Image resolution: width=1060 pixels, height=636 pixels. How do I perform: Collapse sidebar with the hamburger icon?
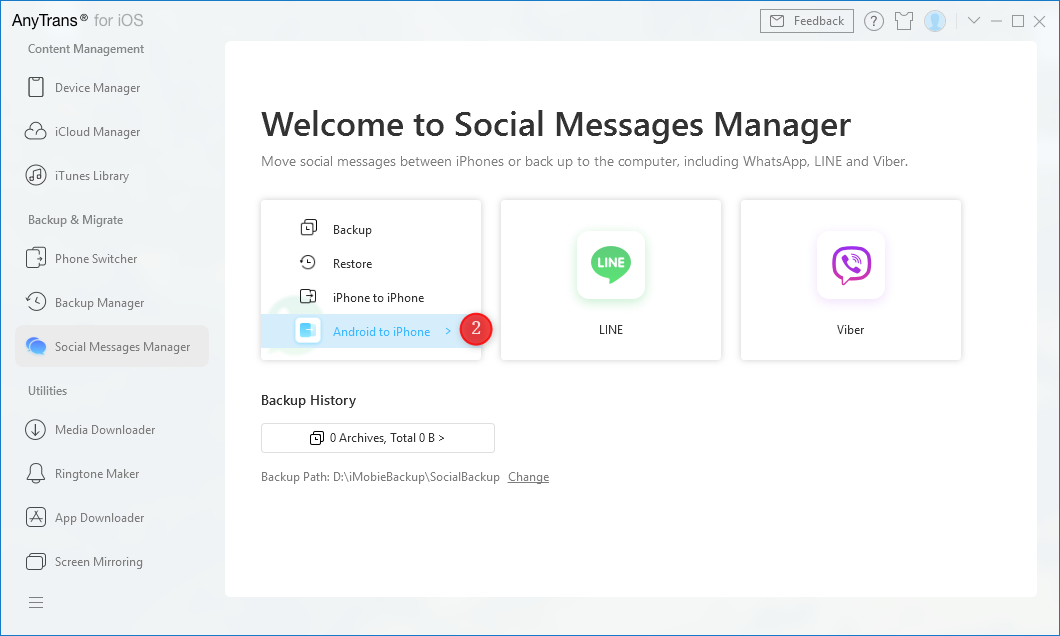[x=36, y=602]
